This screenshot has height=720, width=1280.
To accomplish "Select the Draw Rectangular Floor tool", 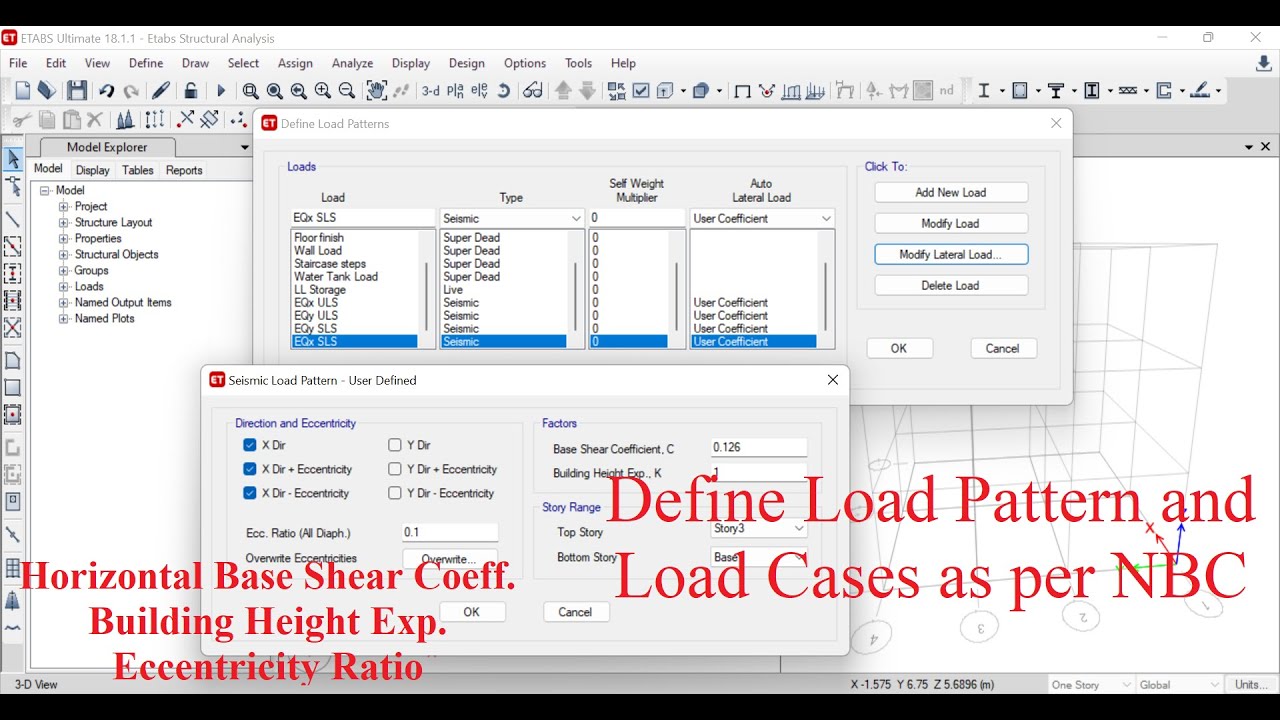I will [13, 386].
